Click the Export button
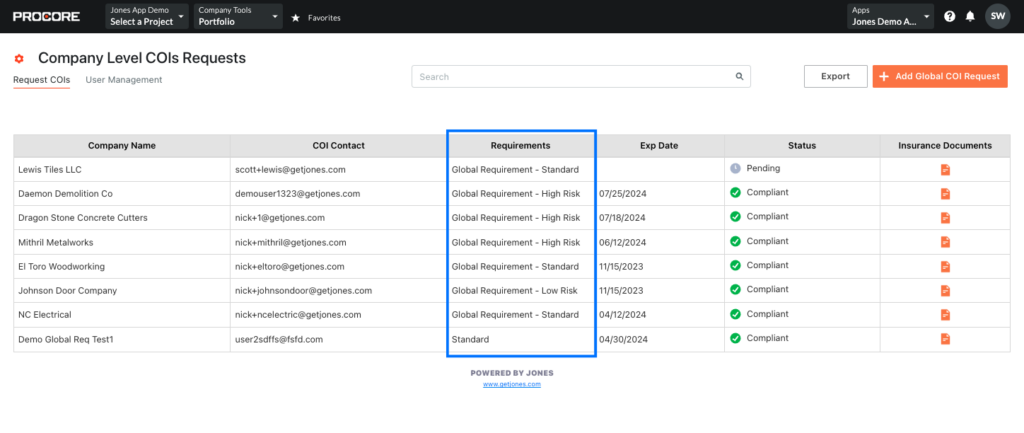 pyautogui.click(x=835, y=76)
